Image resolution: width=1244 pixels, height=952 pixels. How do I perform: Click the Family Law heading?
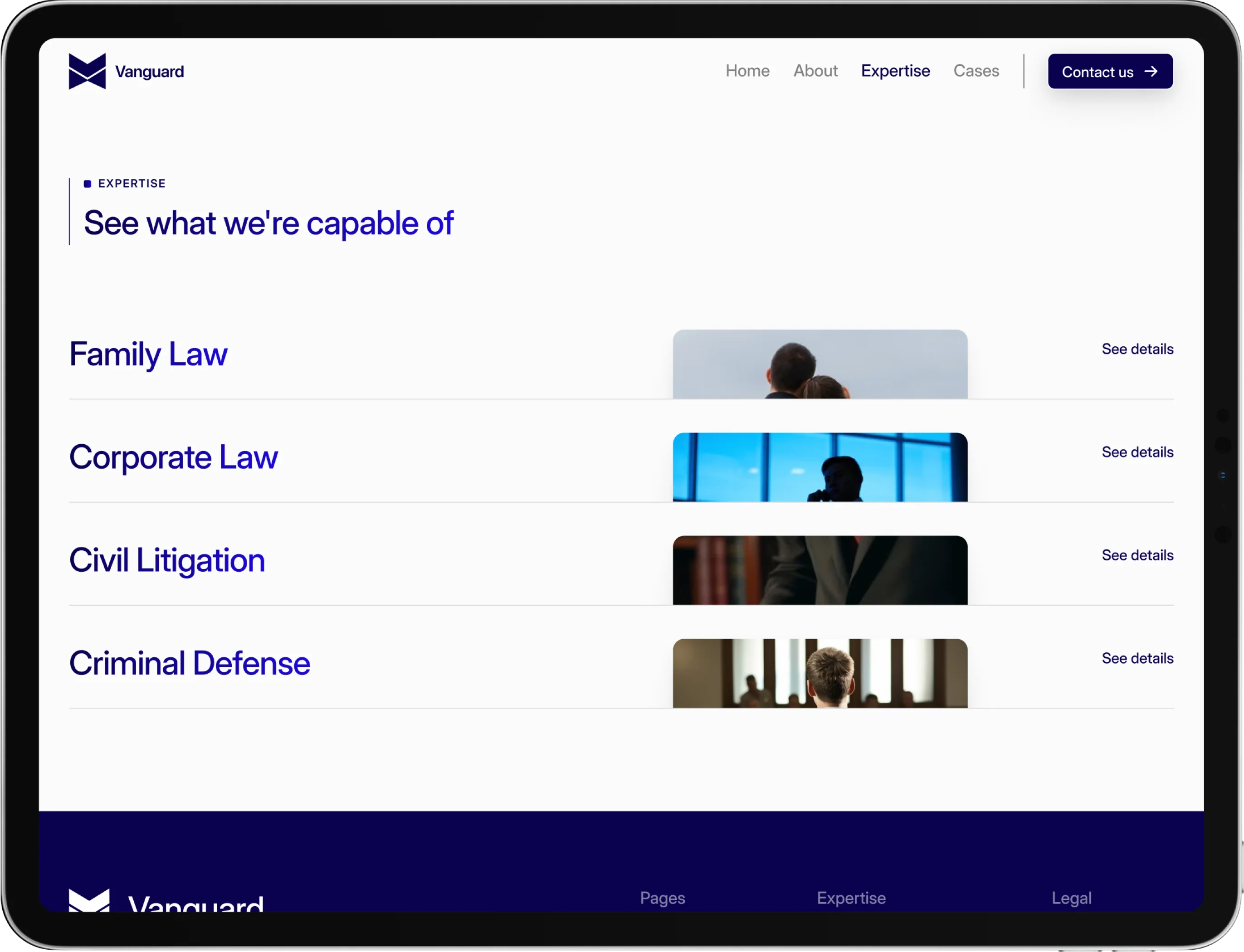click(148, 354)
